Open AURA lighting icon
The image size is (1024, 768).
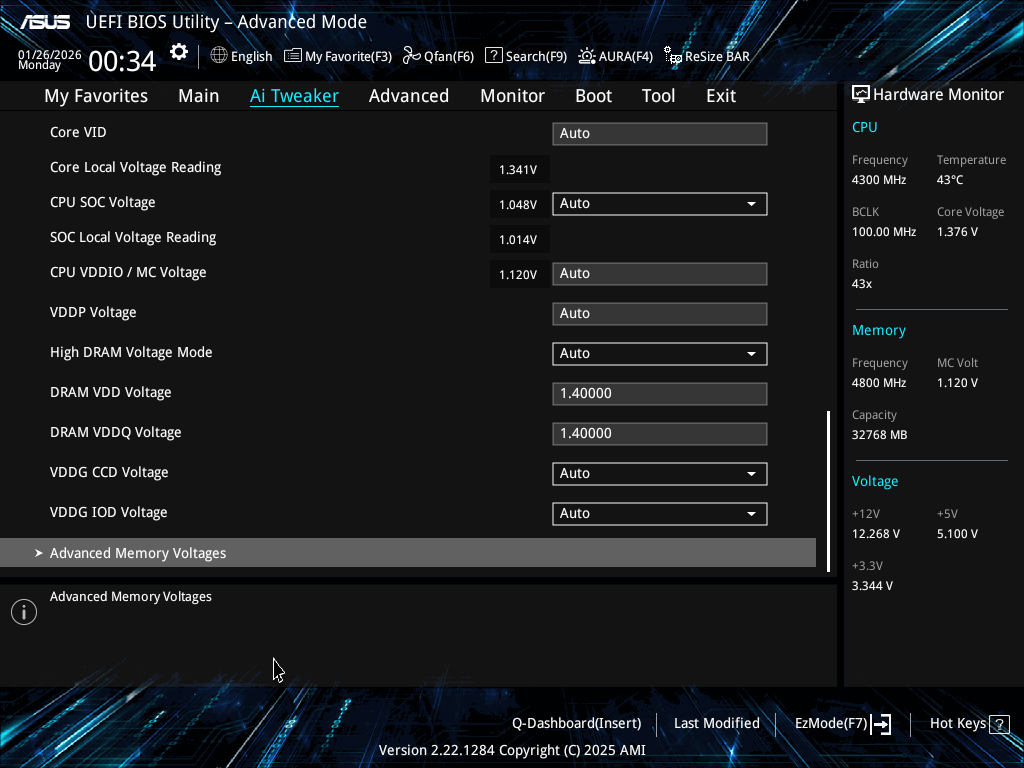tap(587, 56)
